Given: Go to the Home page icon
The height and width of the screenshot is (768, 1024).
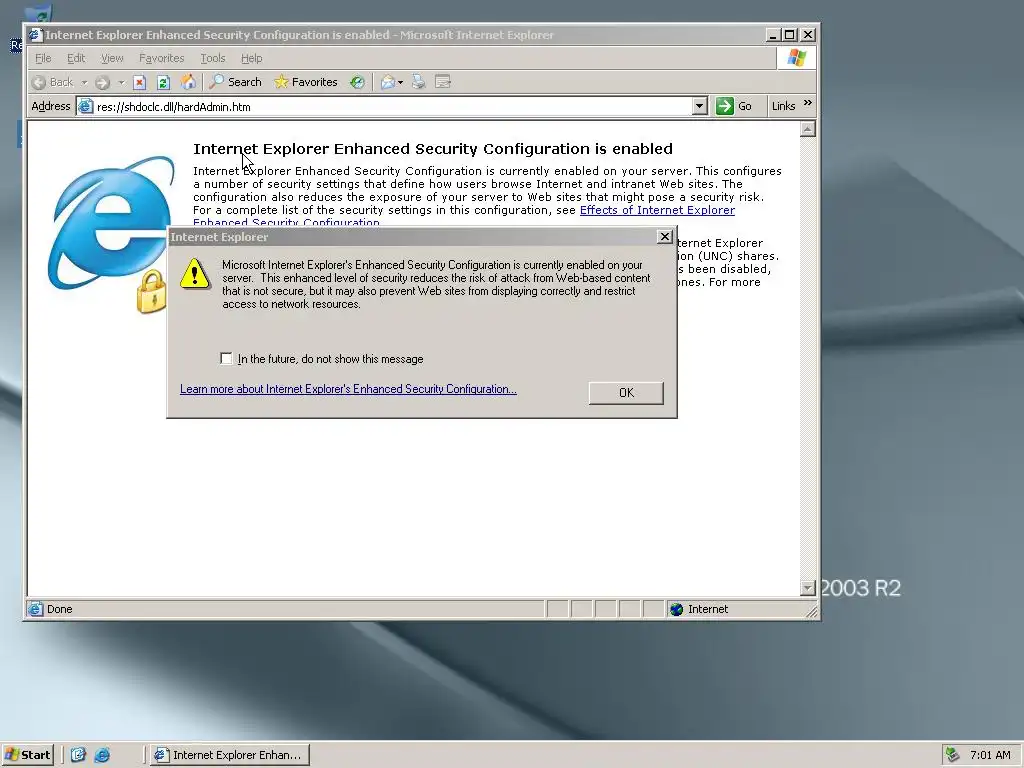Looking at the screenshot, I should (x=188, y=82).
